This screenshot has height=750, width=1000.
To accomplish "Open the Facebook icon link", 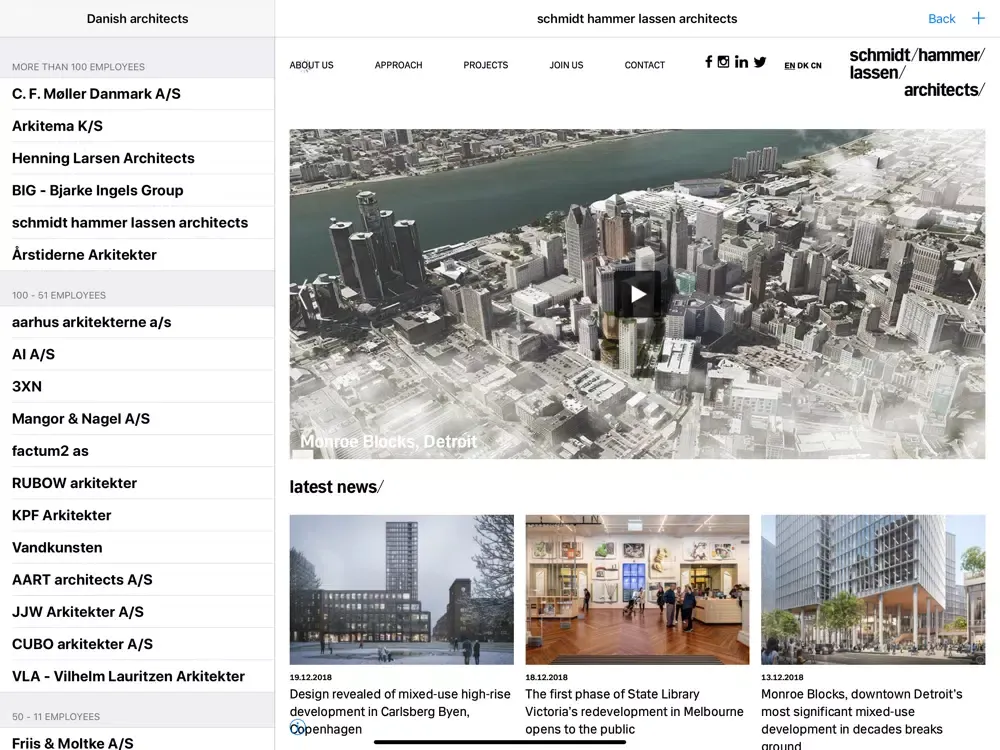I will tap(709, 62).
